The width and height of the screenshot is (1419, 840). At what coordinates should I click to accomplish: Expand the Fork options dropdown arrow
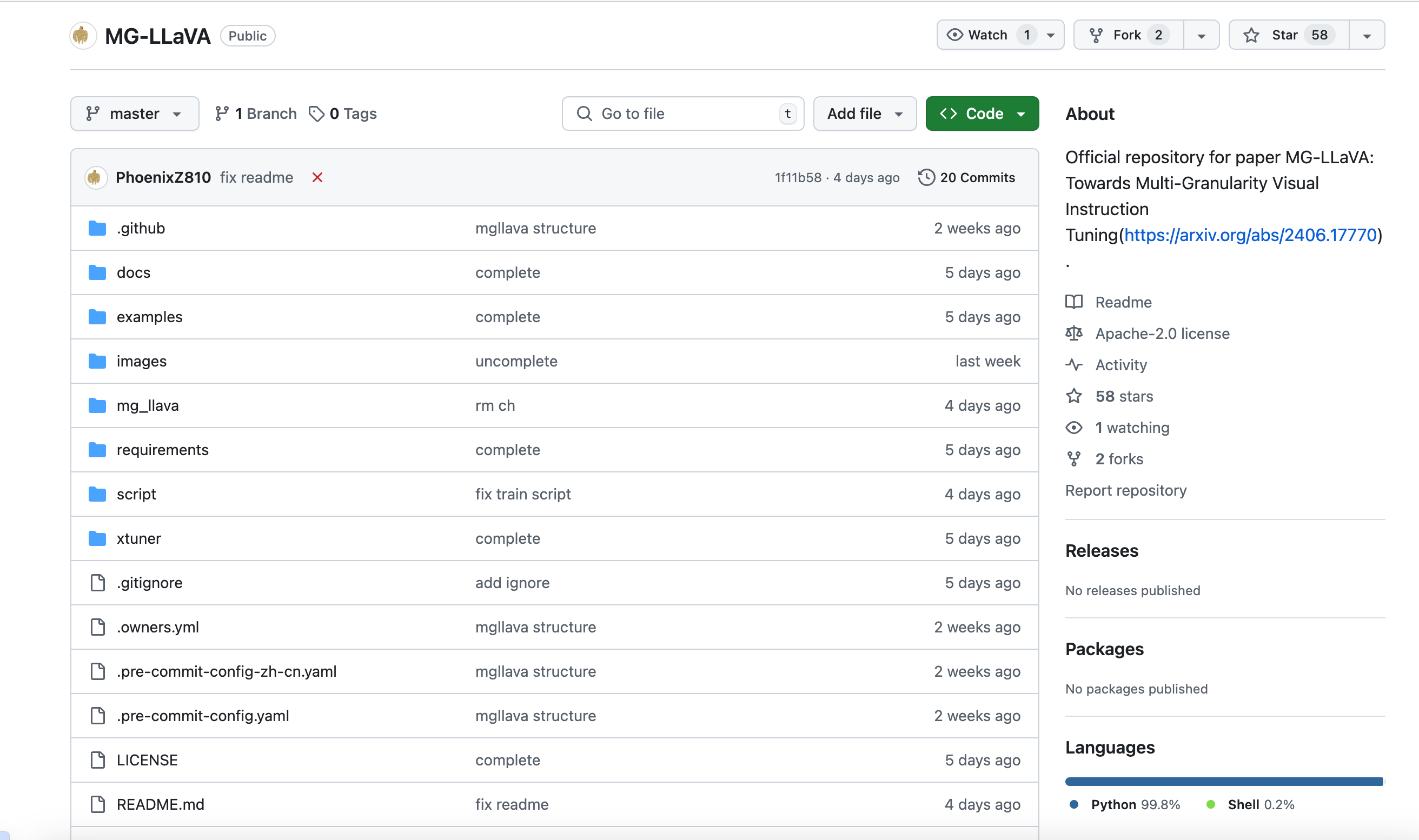(1201, 36)
